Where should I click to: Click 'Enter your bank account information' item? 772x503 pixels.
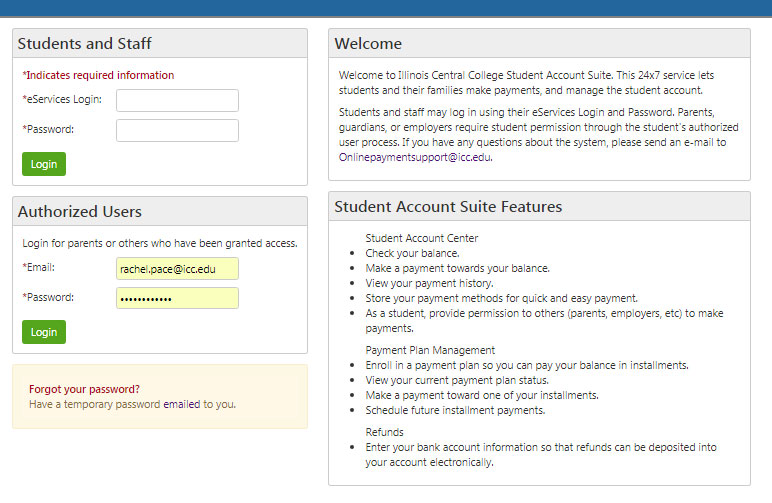pos(541,455)
